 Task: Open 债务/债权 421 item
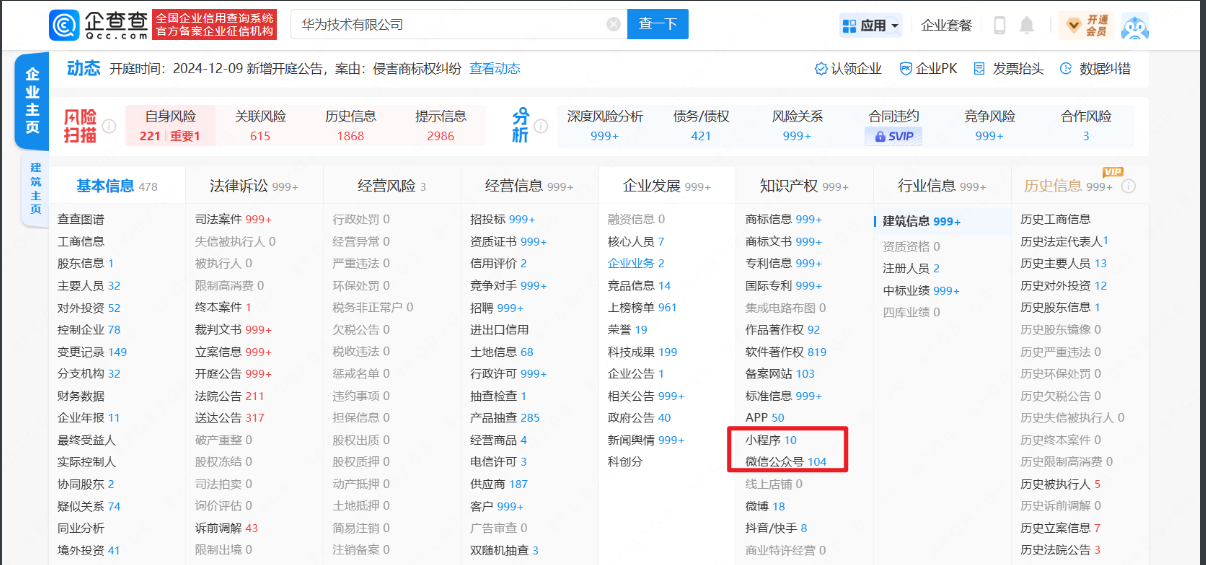point(701,126)
